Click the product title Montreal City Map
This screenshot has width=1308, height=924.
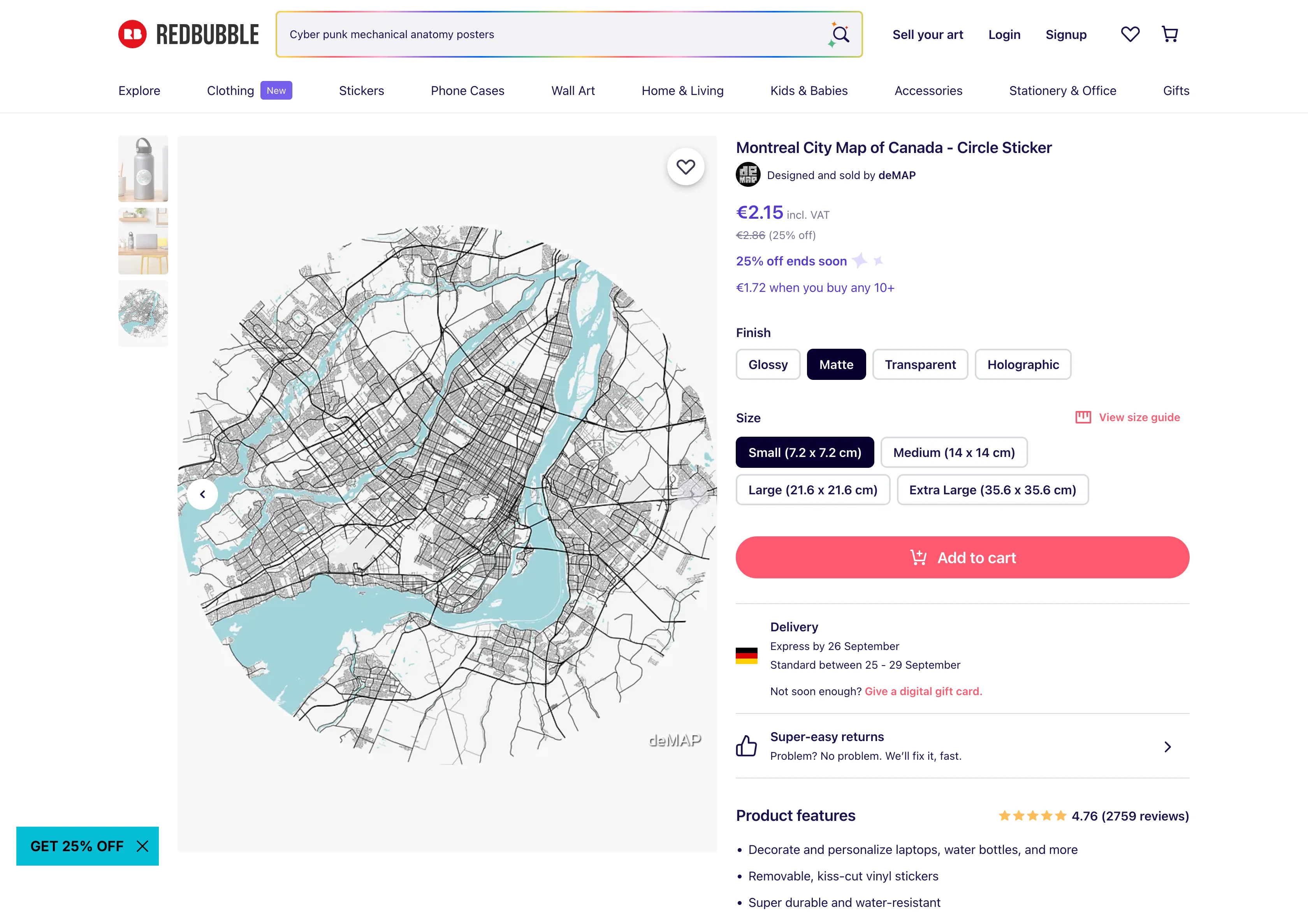tap(893, 148)
